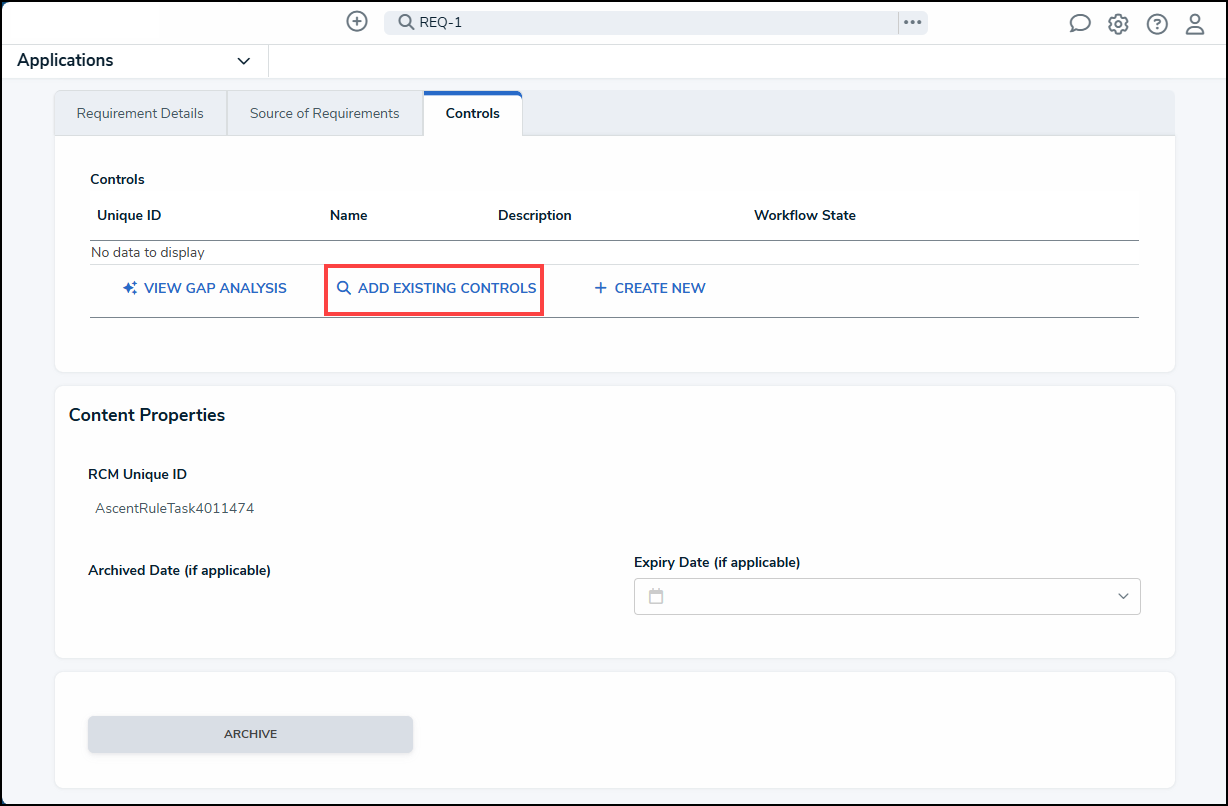Click the RCM Unique ID label

click(x=138, y=474)
